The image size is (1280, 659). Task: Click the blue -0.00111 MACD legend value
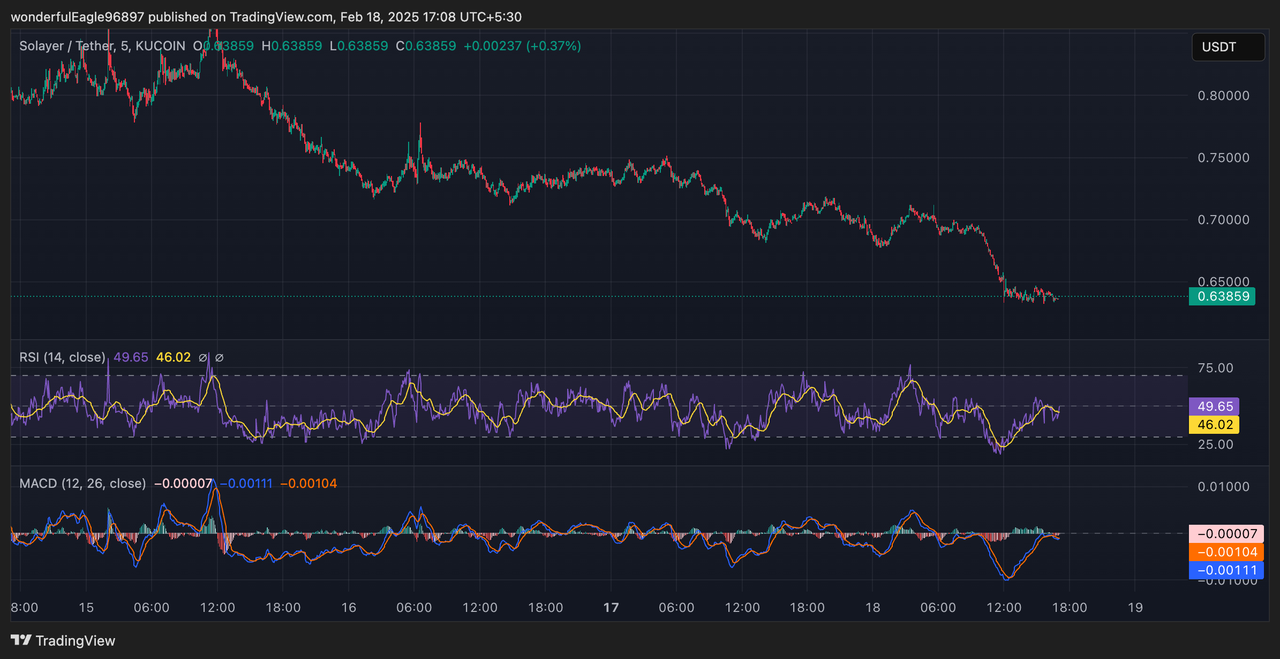pyautogui.click(x=245, y=483)
